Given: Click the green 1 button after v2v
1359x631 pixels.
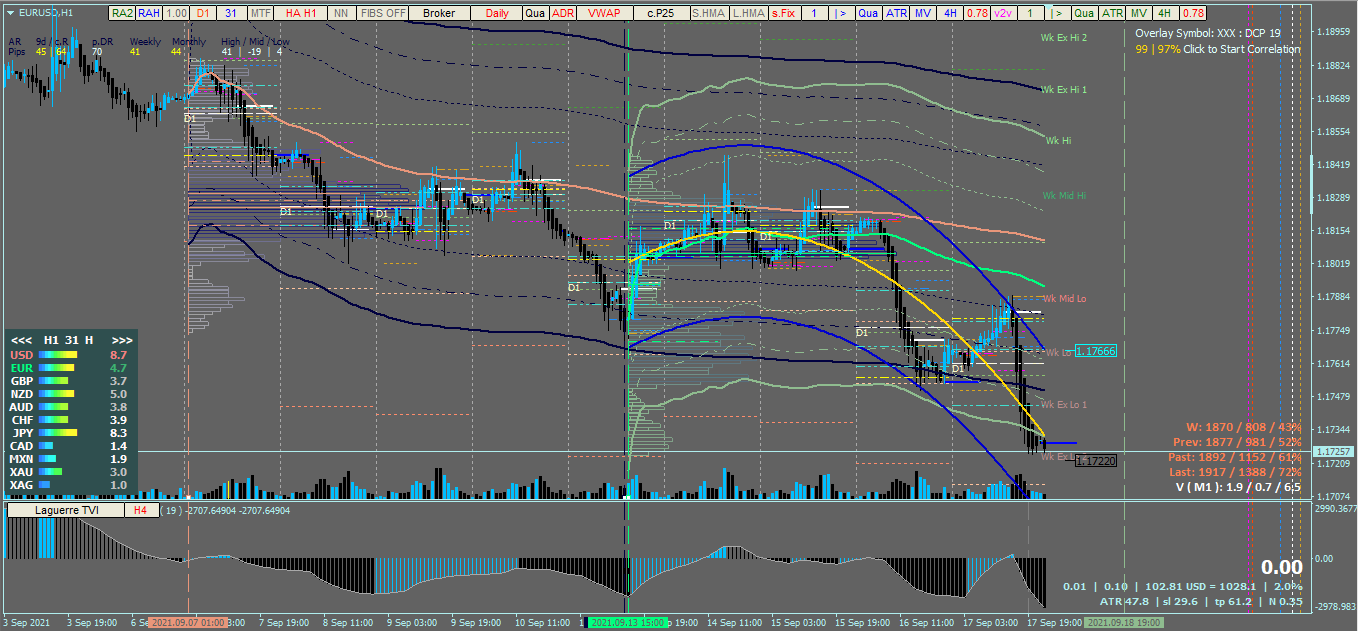Looking at the screenshot, I should tap(1031, 13).
